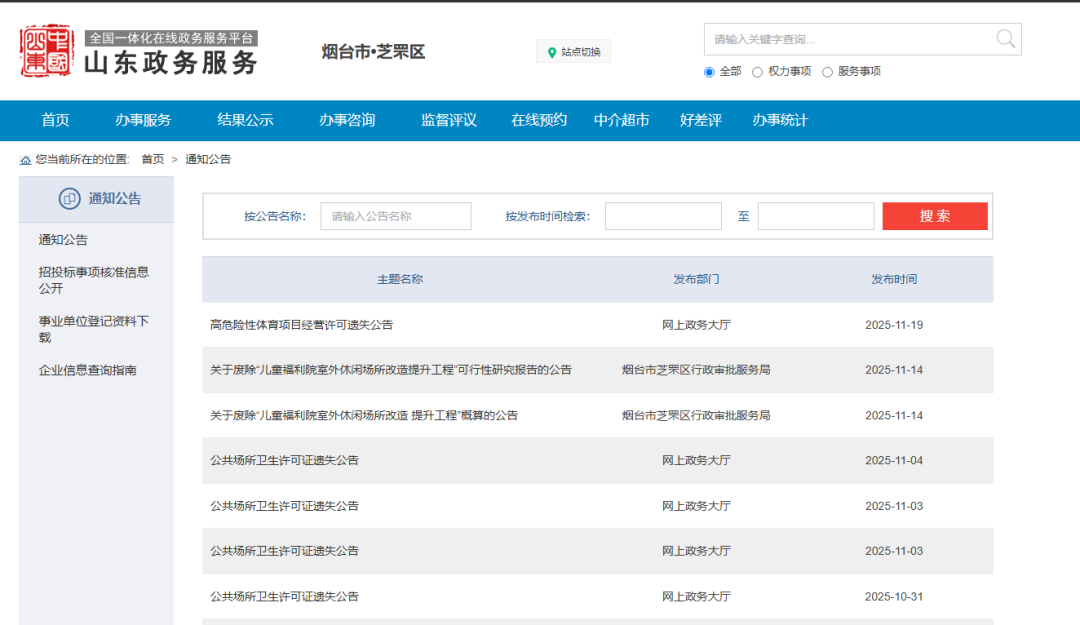Screen dimensions: 1080x625
Task: Click the home icon in breadcrumb
Action: point(25,160)
